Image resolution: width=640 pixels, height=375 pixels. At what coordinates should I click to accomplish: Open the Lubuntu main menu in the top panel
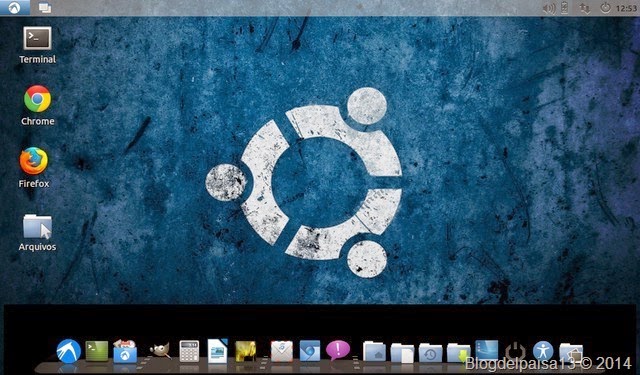[x=14, y=8]
